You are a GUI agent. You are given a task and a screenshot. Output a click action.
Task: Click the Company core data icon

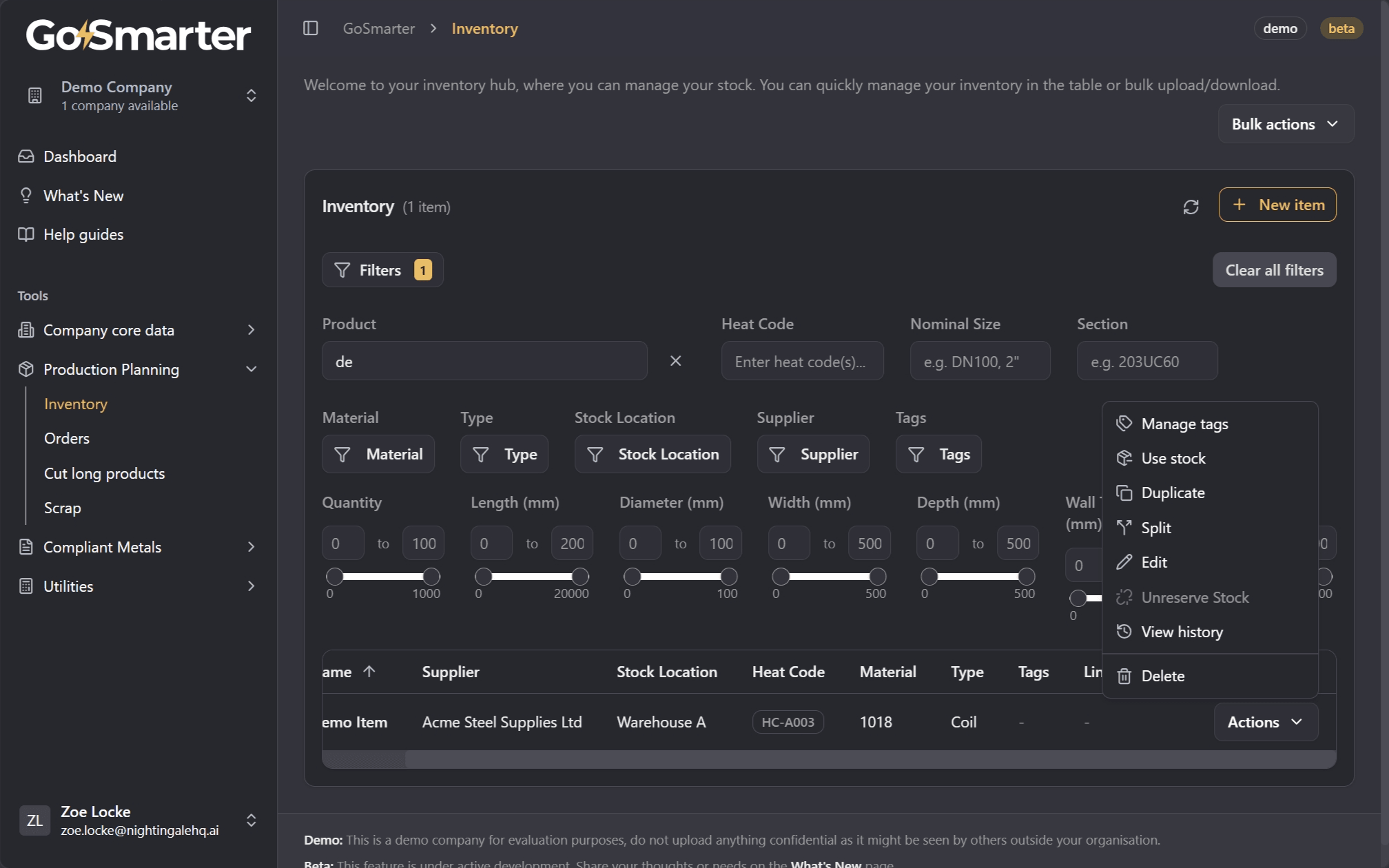pos(26,330)
